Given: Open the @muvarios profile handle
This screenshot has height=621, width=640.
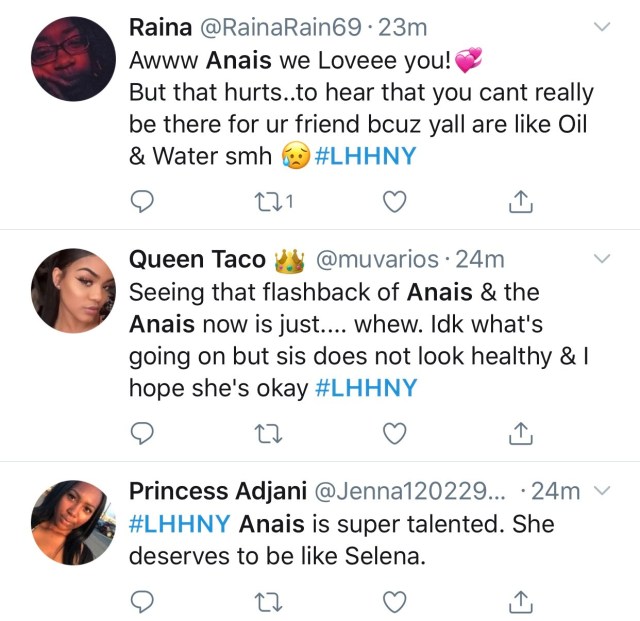Looking at the screenshot, I should point(377,260).
